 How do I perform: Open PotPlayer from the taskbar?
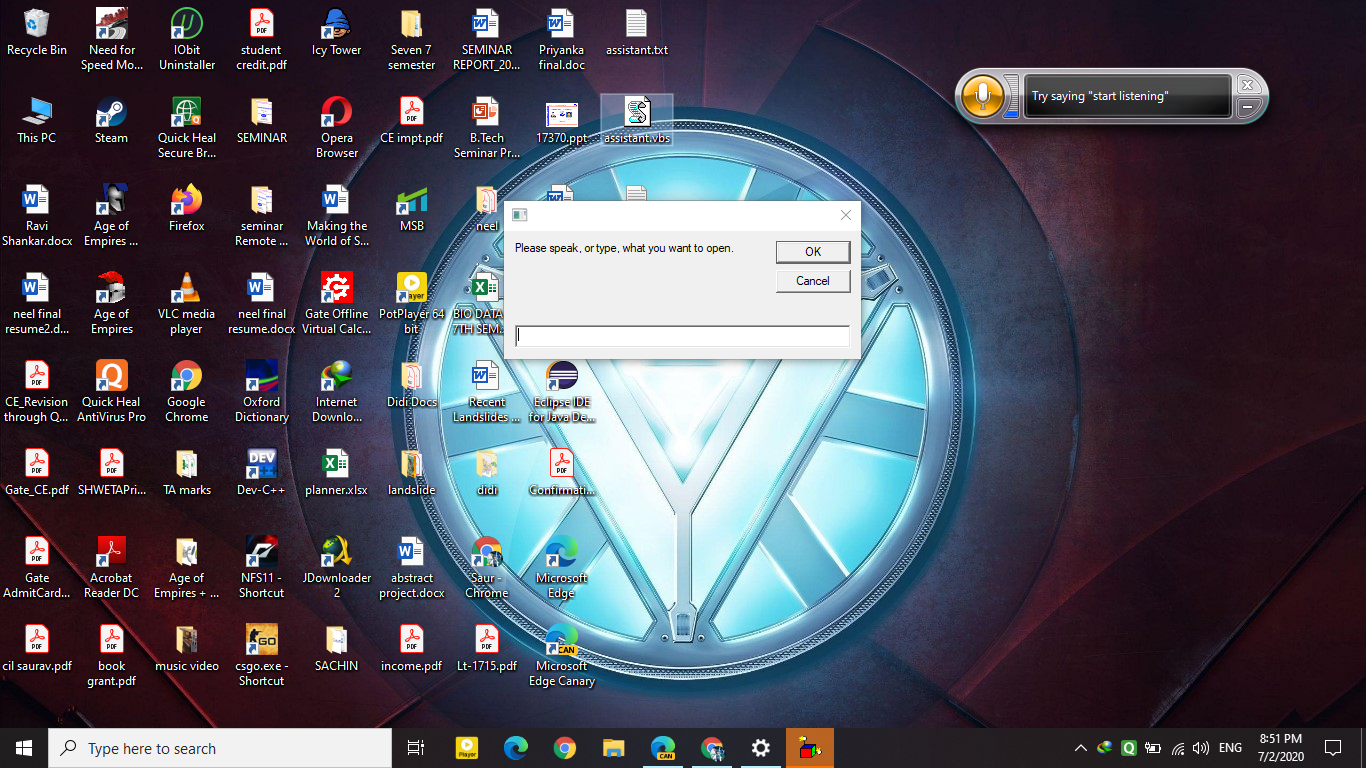point(466,747)
